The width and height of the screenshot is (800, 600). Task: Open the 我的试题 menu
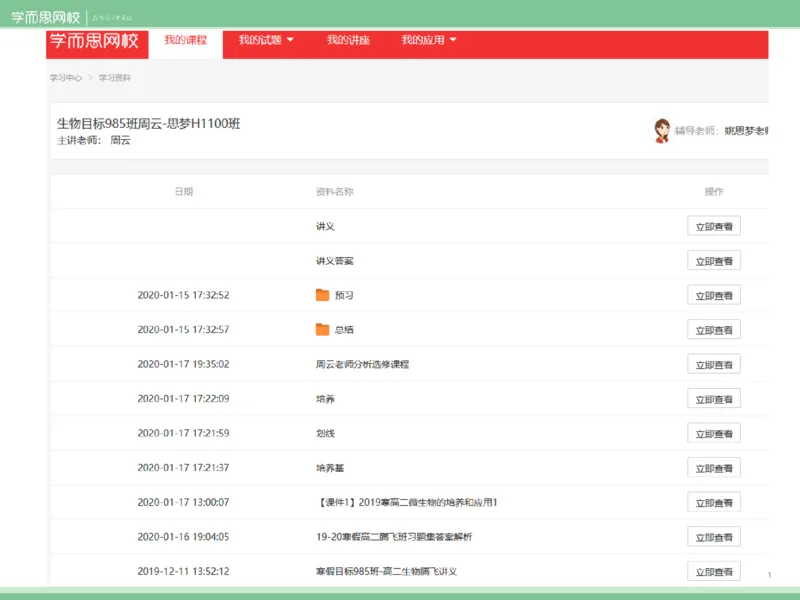point(260,40)
